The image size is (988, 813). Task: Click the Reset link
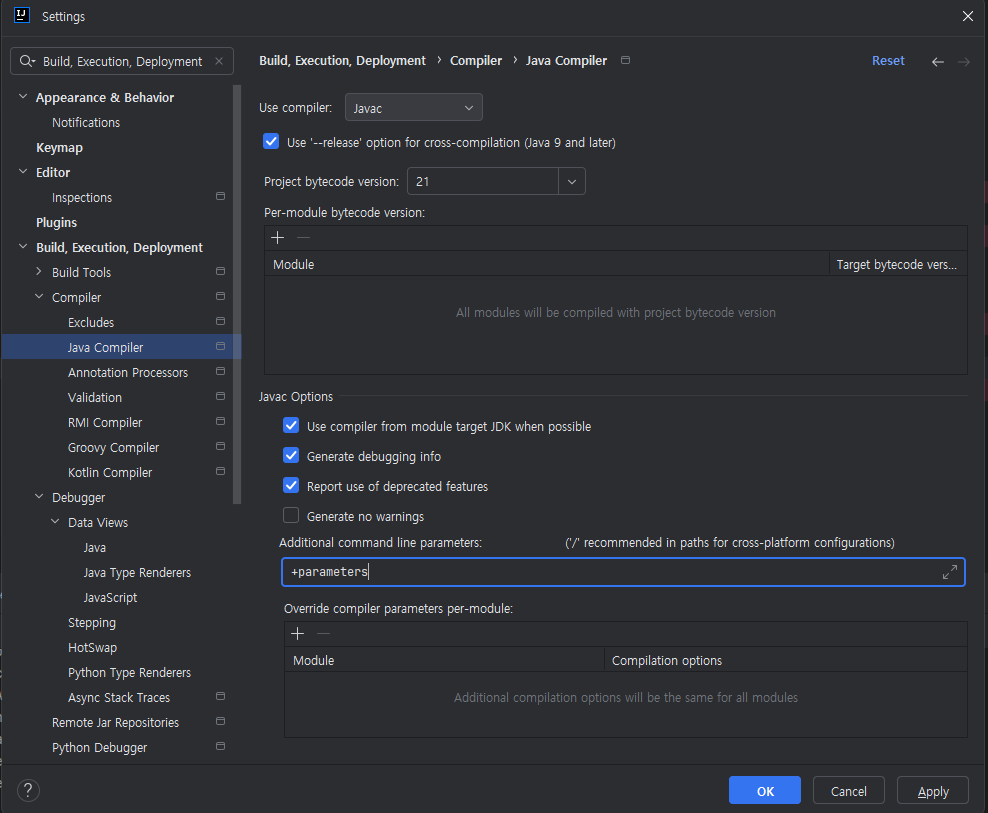pyautogui.click(x=888, y=61)
